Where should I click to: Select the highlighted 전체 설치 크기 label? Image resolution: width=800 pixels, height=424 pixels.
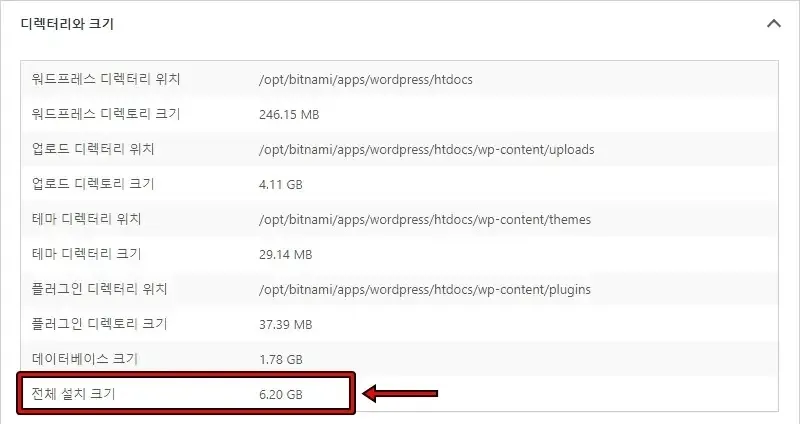(73, 393)
